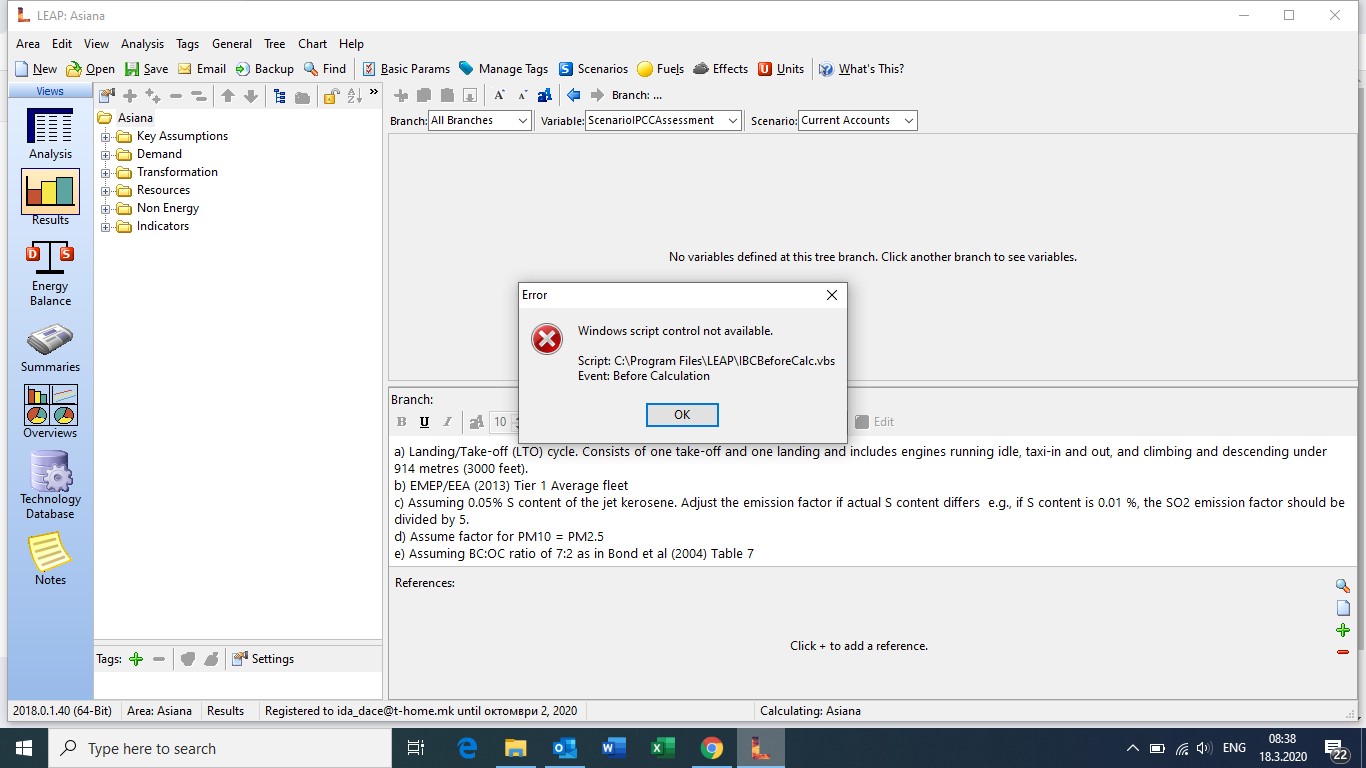Viewport: 1366px width, 768px height.
Task: Click the taskbar search box
Action: point(219,748)
